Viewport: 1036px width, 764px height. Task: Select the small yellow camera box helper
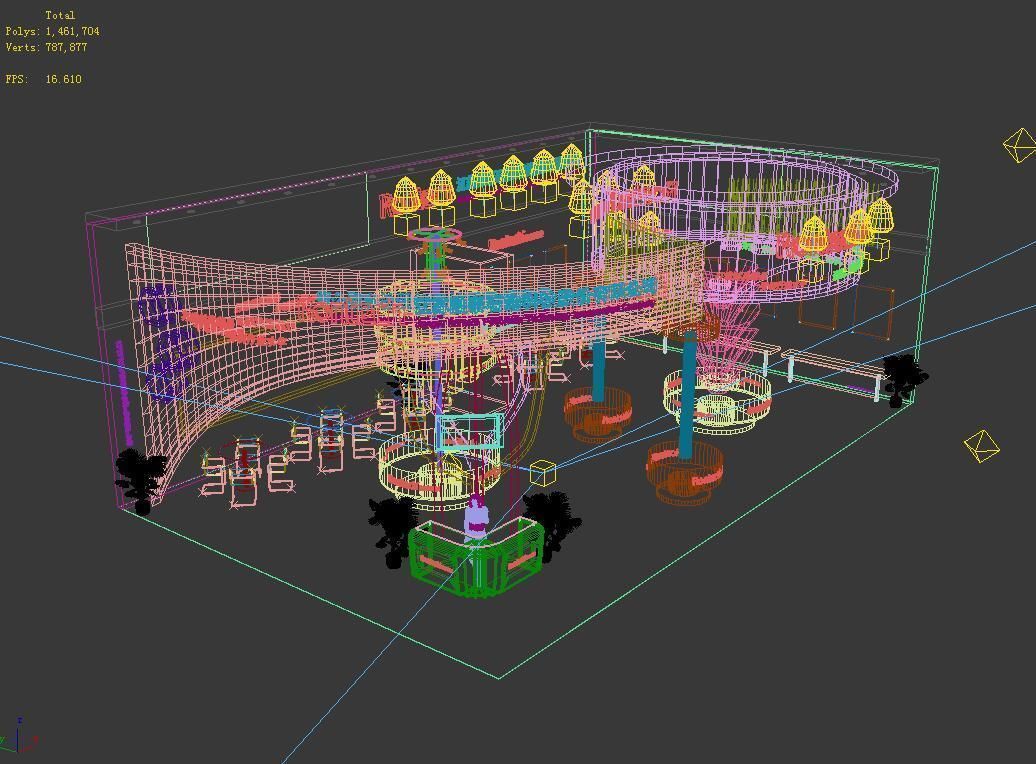[543, 473]
